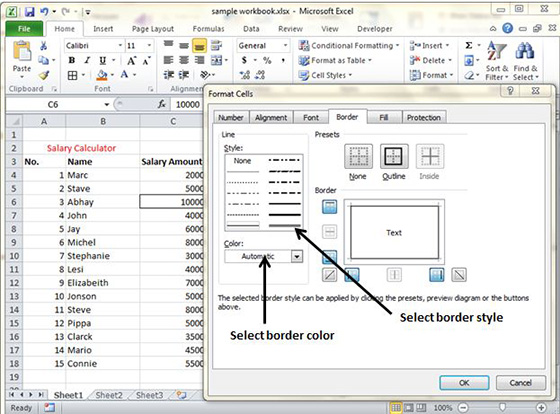Viewport: 560px width, 414px height.
Task: Click the AutoSum sigma icon
Action: (469, 45)
